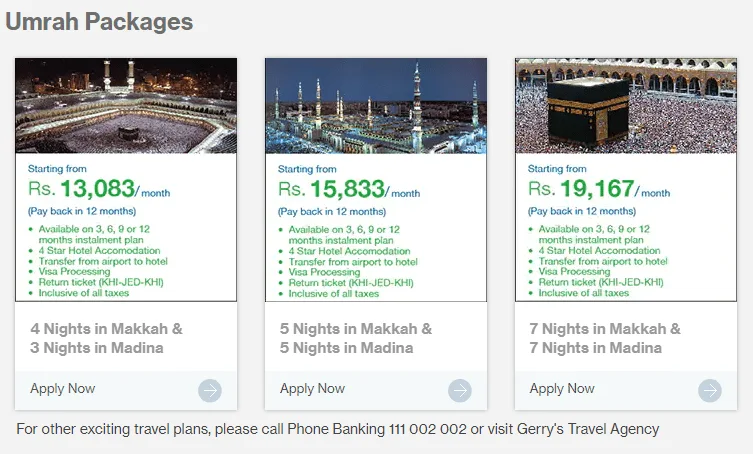Select the Rs. 13,083 per month price
Screen dimensions: 753x454
(99, 188)
